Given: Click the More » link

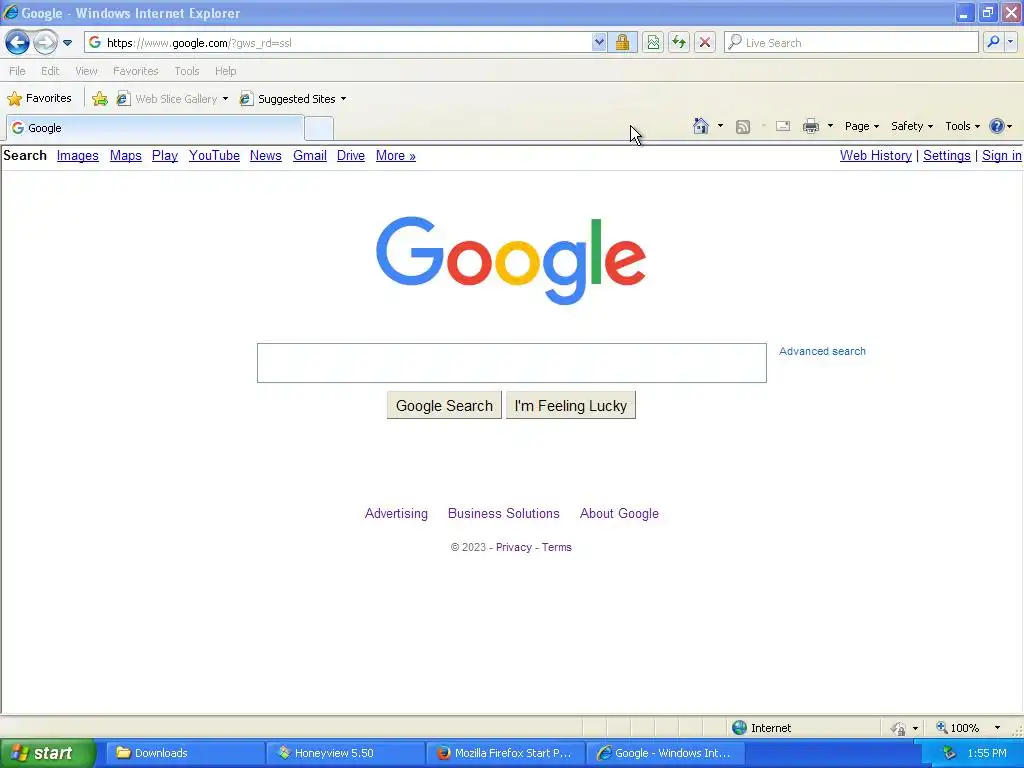Looking at the screenshot, I should click(396, 155).
